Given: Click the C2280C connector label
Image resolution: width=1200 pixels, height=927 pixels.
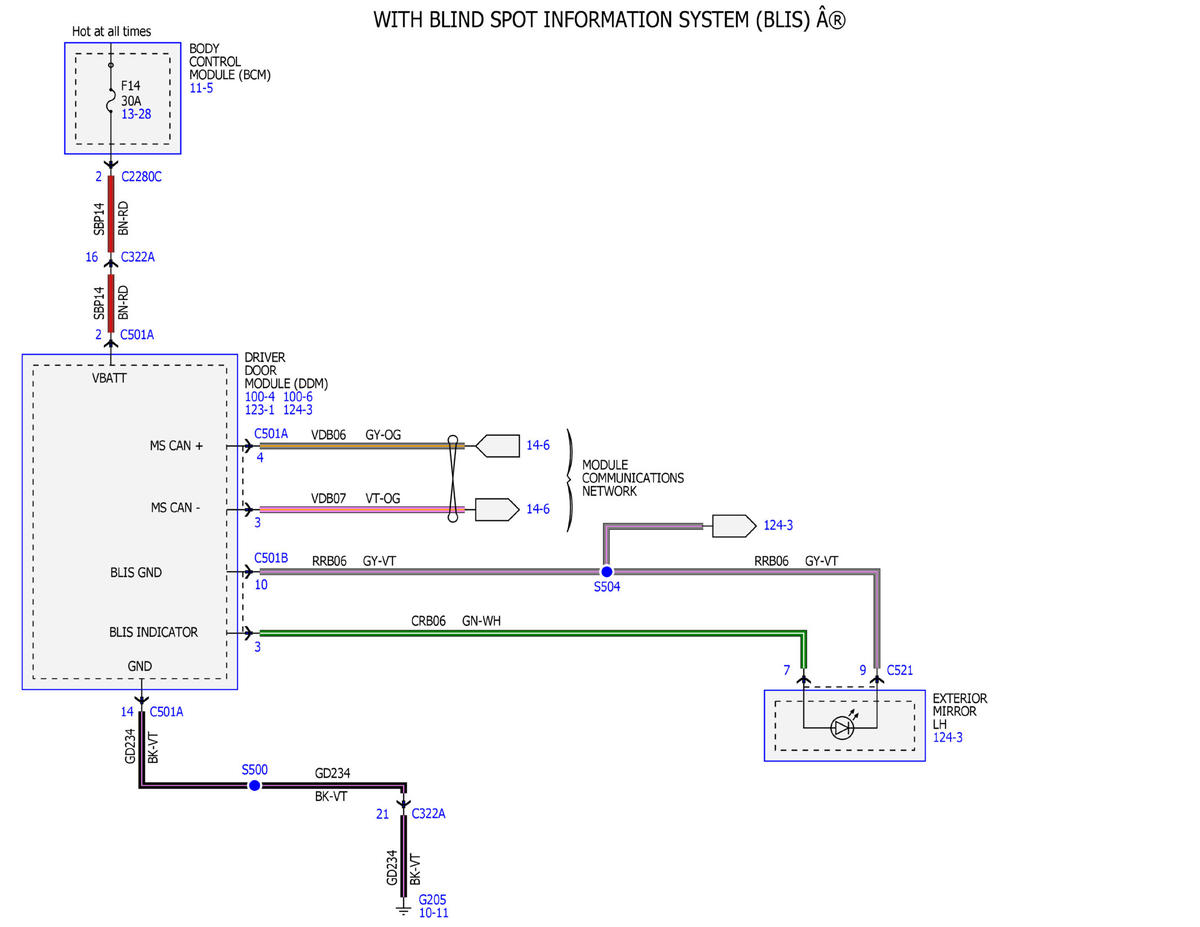Looking at the screenshot, I should point(141,177).
